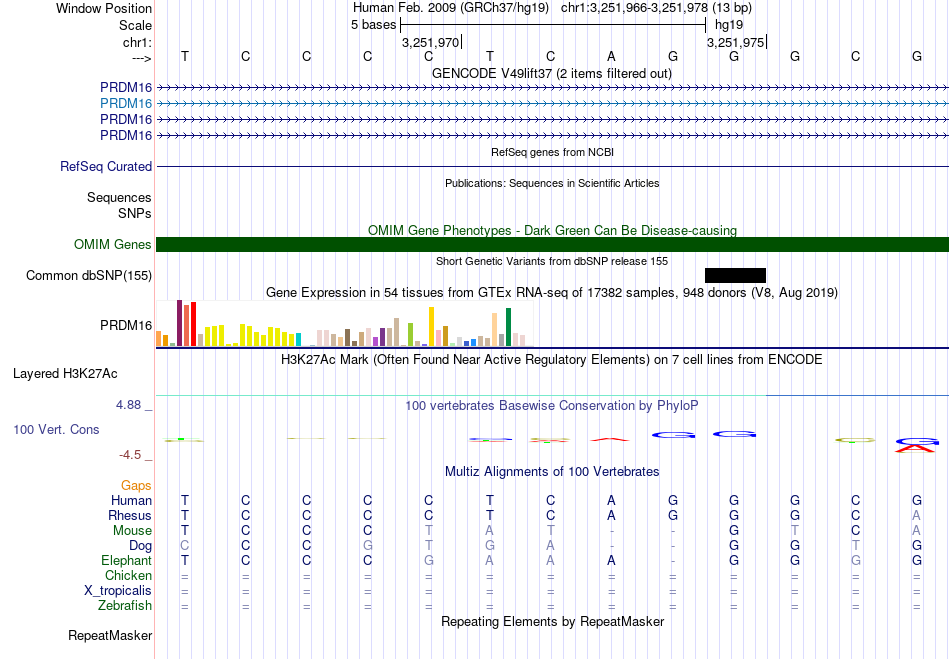Click the cyan bar in GTEx chart
The height and width of the screenshot is (659, 950).
[298, 340]
